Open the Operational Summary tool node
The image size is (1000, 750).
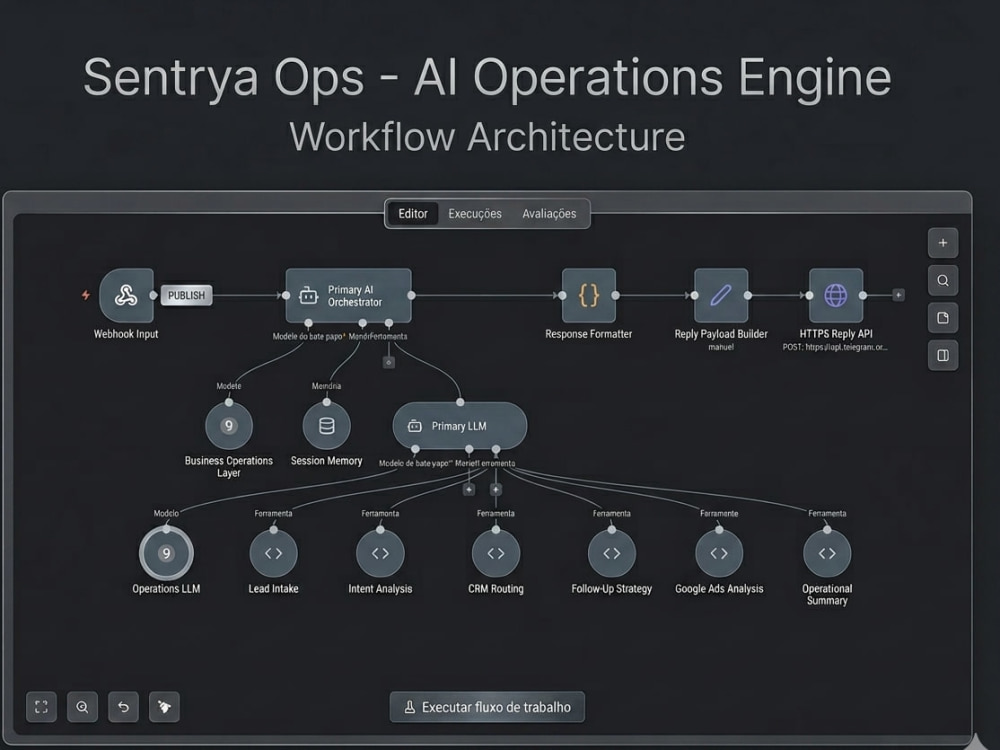[x=827, y=553]
